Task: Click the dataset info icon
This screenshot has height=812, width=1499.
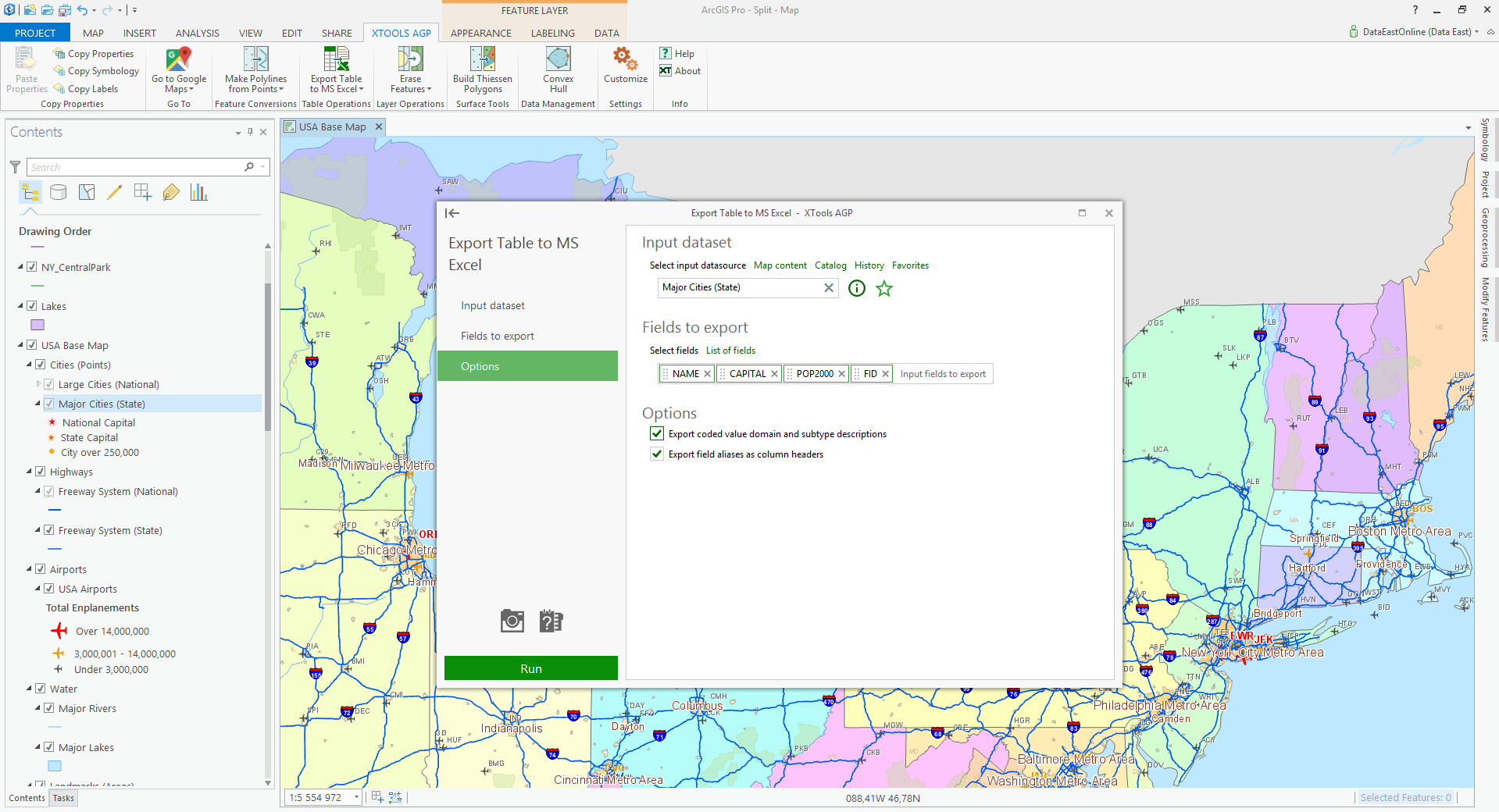Action: click(857, 288)
